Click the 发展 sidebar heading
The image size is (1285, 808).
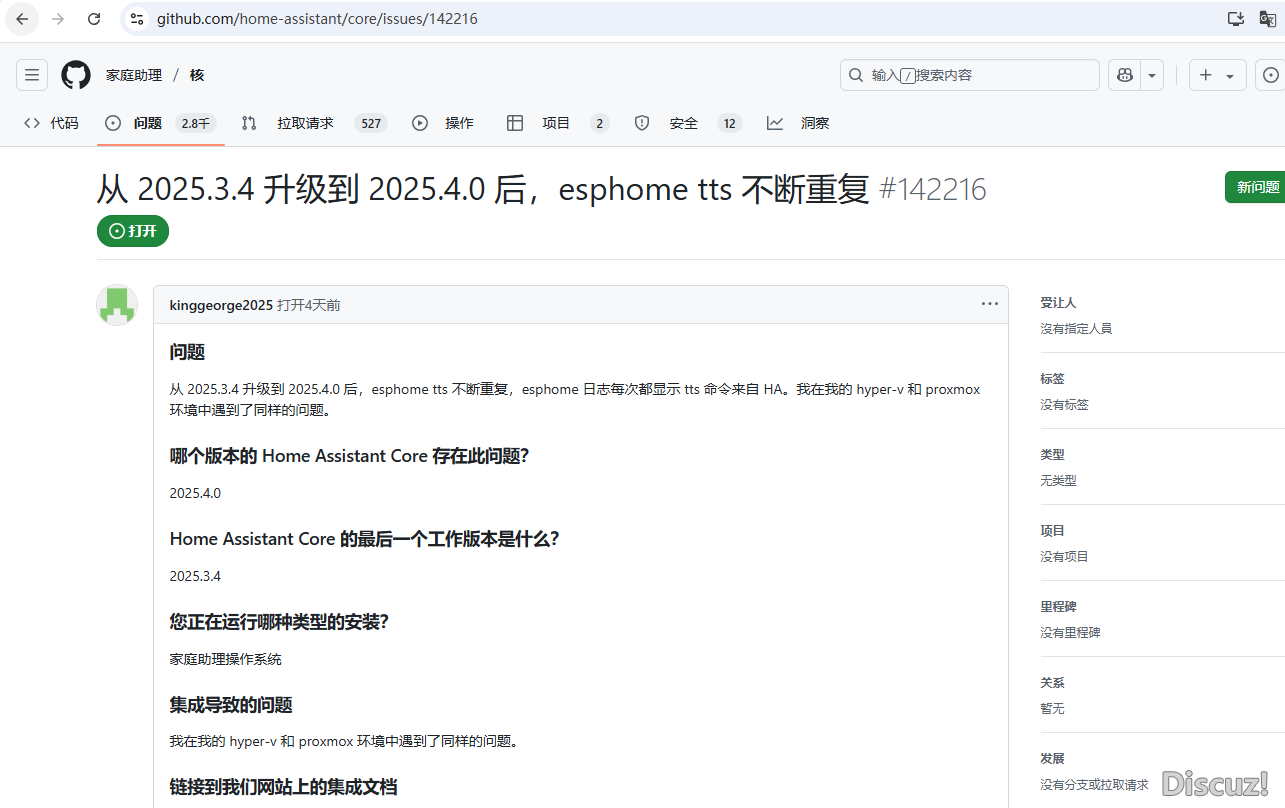[x=1052, y=758]
